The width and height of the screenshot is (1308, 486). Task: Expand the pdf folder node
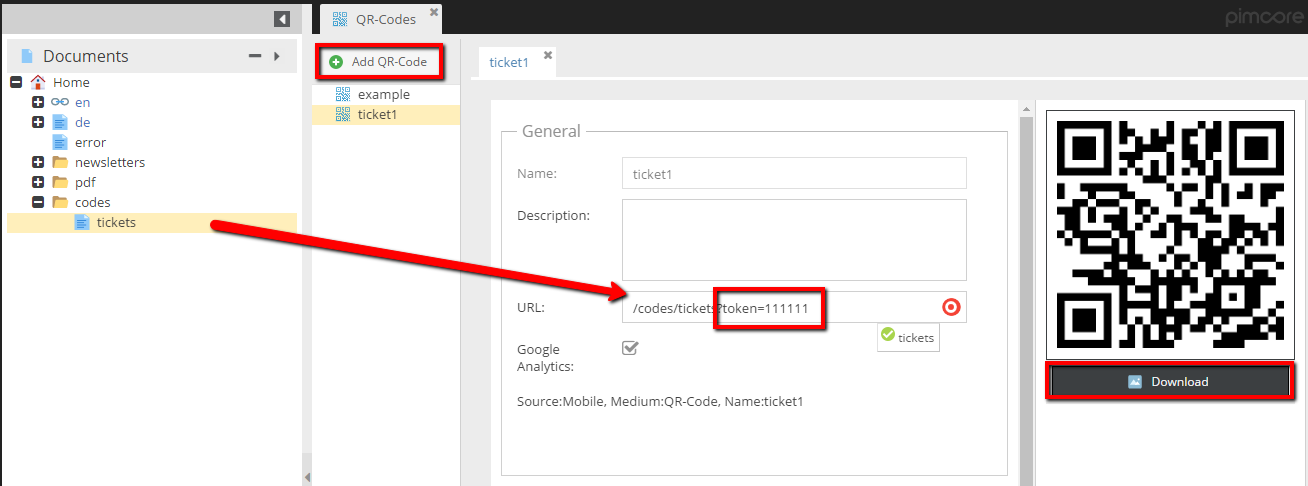pos(38,183)
